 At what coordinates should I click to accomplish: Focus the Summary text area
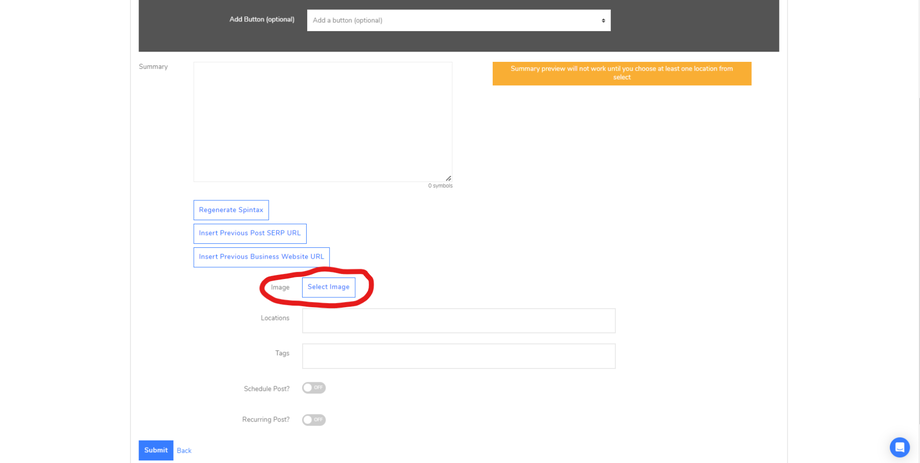click(x=323, y=122)
